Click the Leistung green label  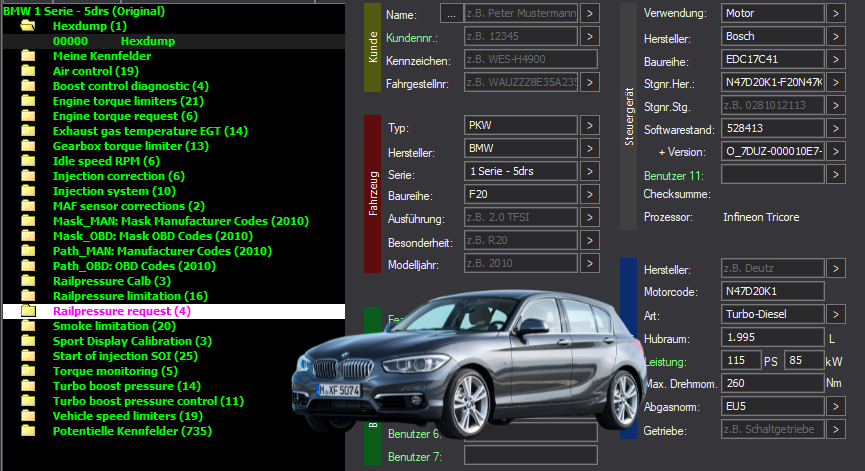[666, 362]
